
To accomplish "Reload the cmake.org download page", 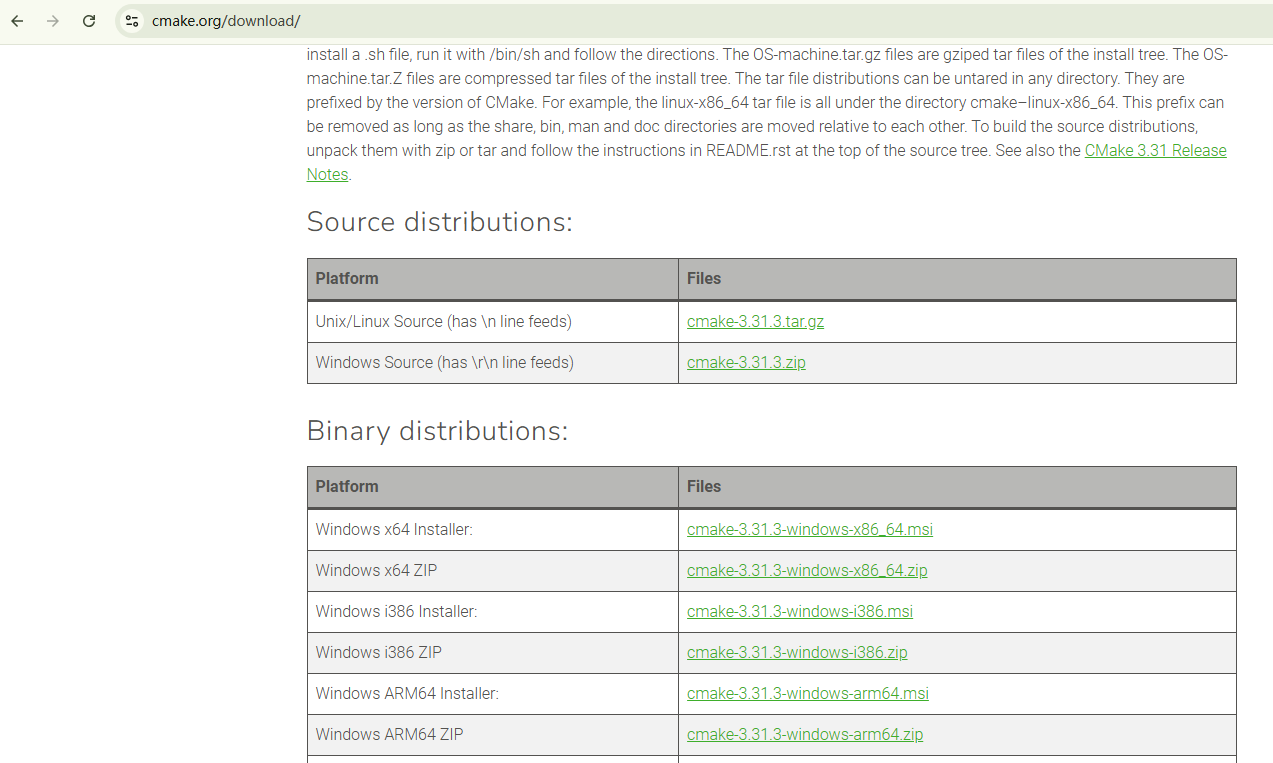I will 89,21.
